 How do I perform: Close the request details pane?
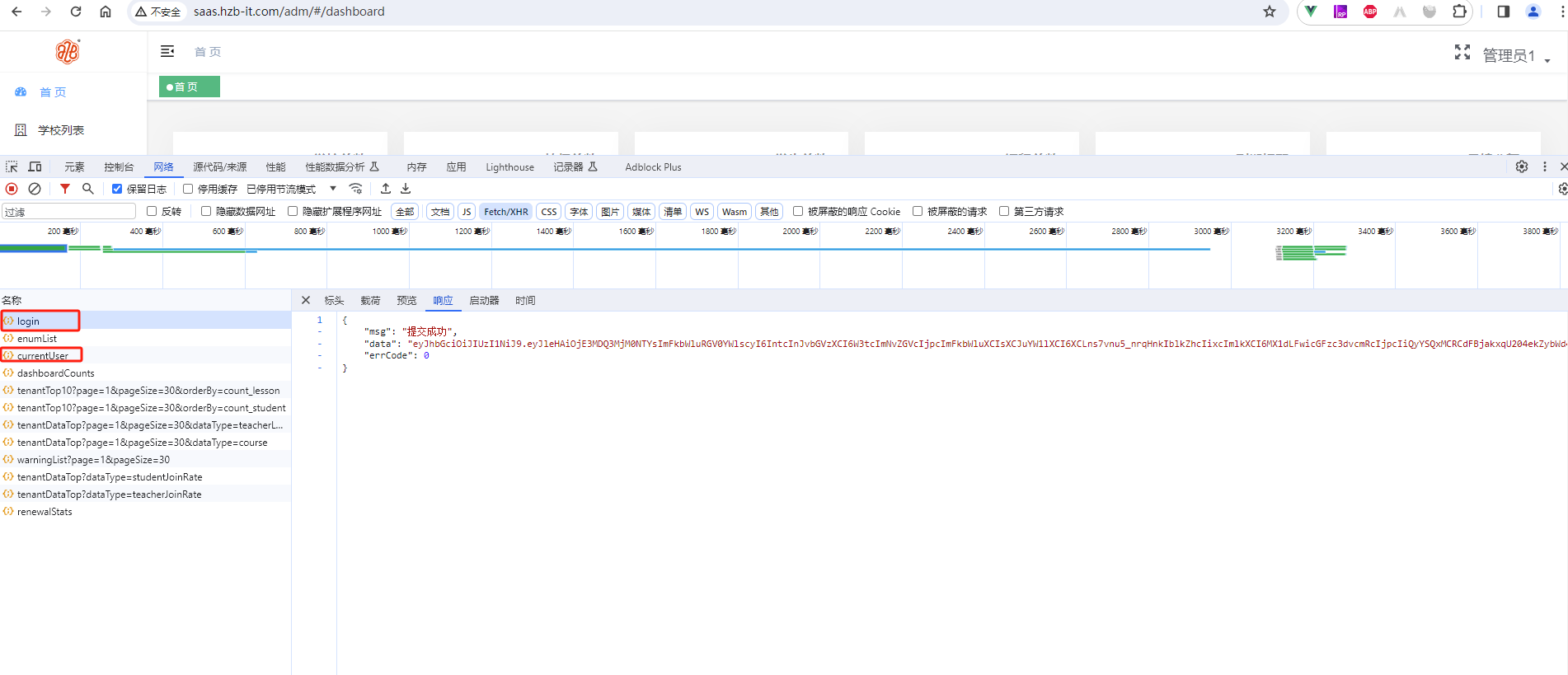tap(306, 300)
